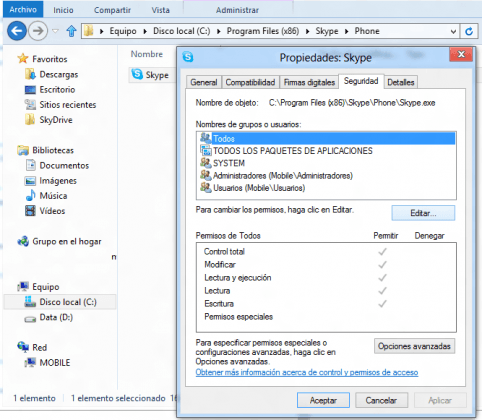
Task: Select Data (D:) drive icon
Action: coord(30,318)
